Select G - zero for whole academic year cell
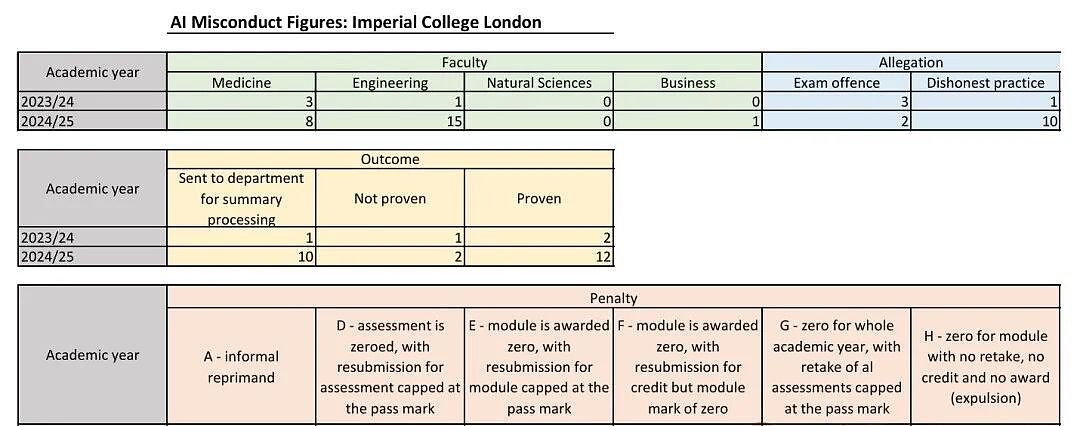This screenshot has width=1080, height=426. (836, 366)
